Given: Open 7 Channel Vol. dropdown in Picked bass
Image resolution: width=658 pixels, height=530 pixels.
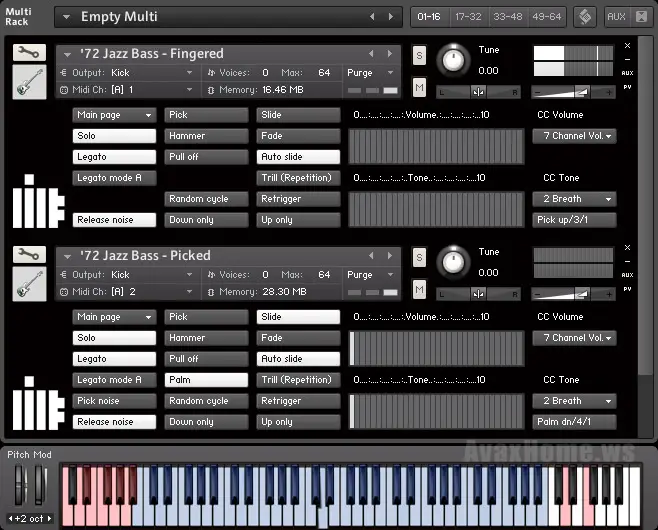Looking at the screenshot, I should coord(574,338).
